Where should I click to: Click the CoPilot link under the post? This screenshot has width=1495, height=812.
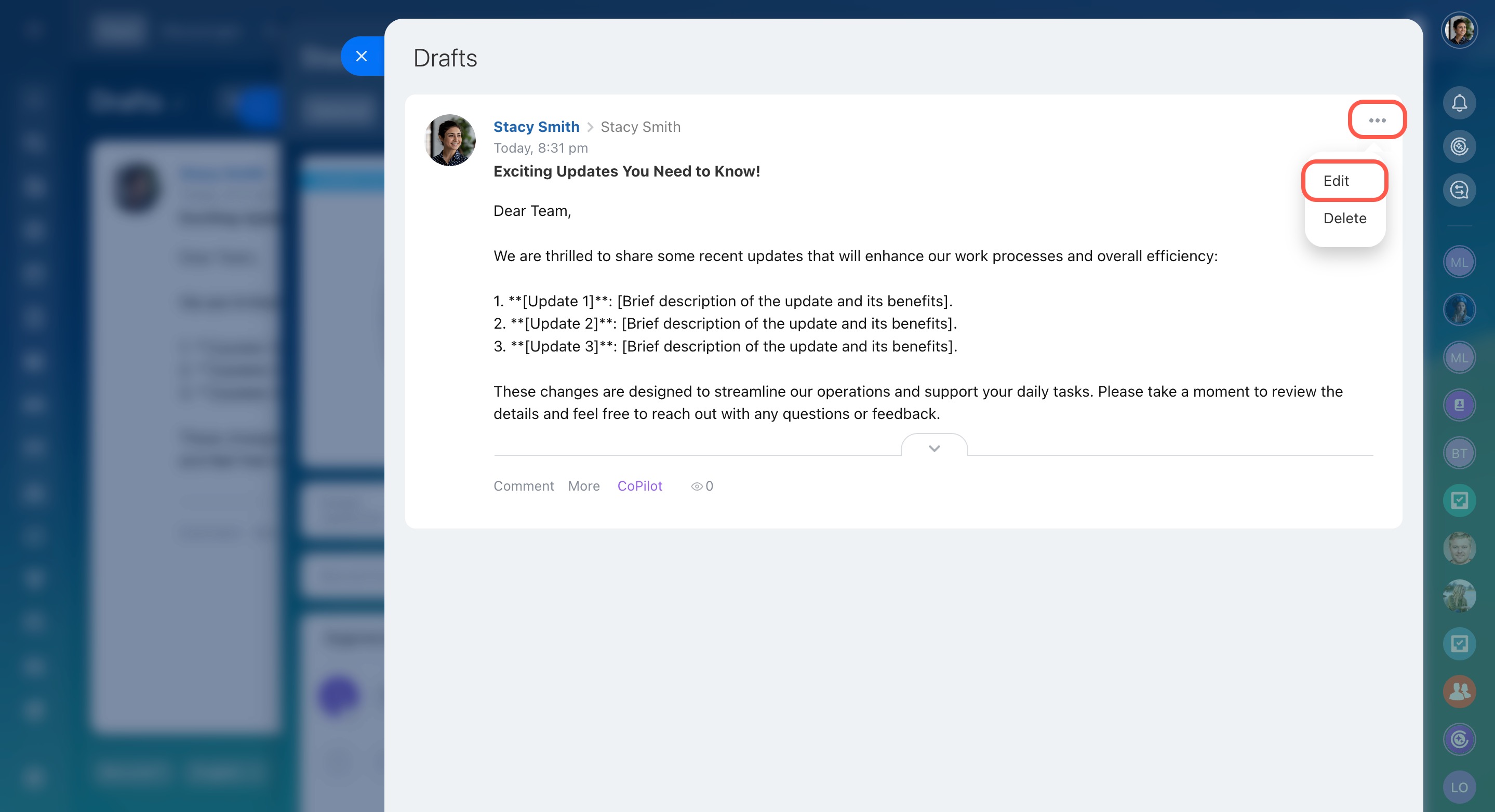(639, 486)
